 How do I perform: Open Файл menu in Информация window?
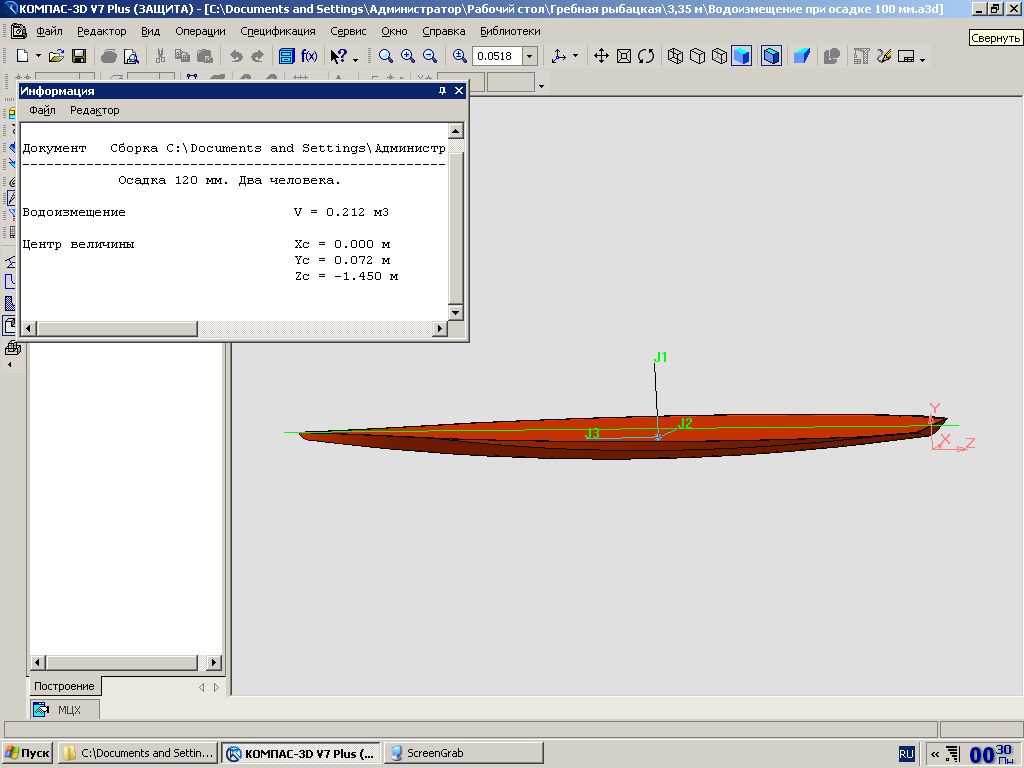[42, 110]
